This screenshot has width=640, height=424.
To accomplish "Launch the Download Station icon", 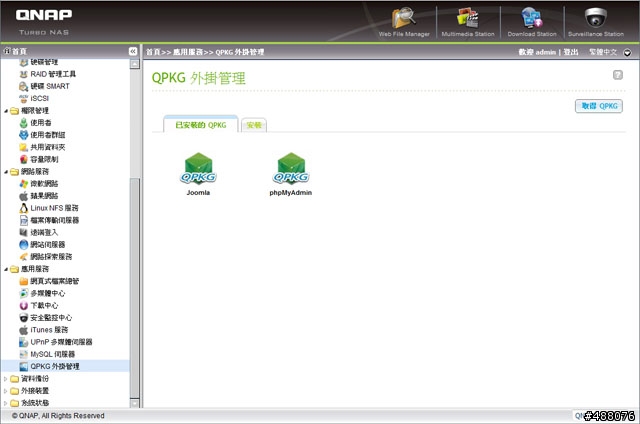I will point(532,18).
